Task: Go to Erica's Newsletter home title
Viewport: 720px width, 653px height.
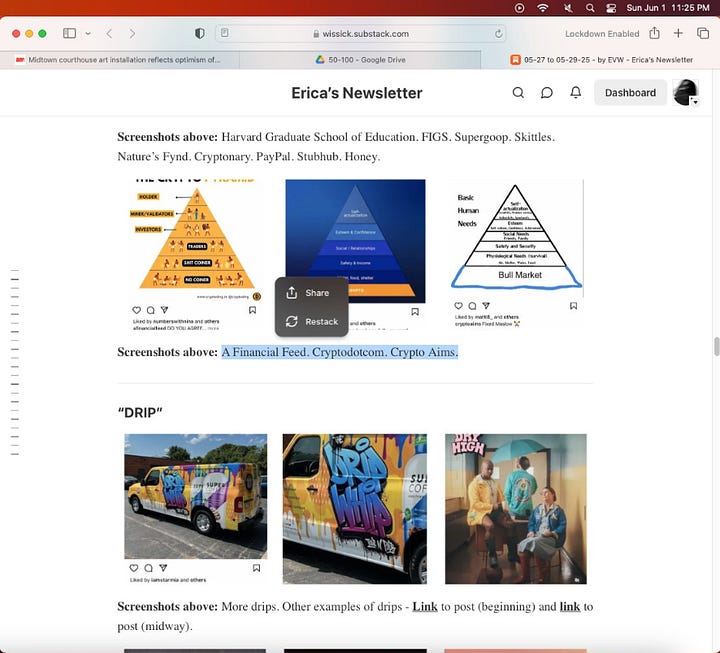Action: (x=357, y=93)
